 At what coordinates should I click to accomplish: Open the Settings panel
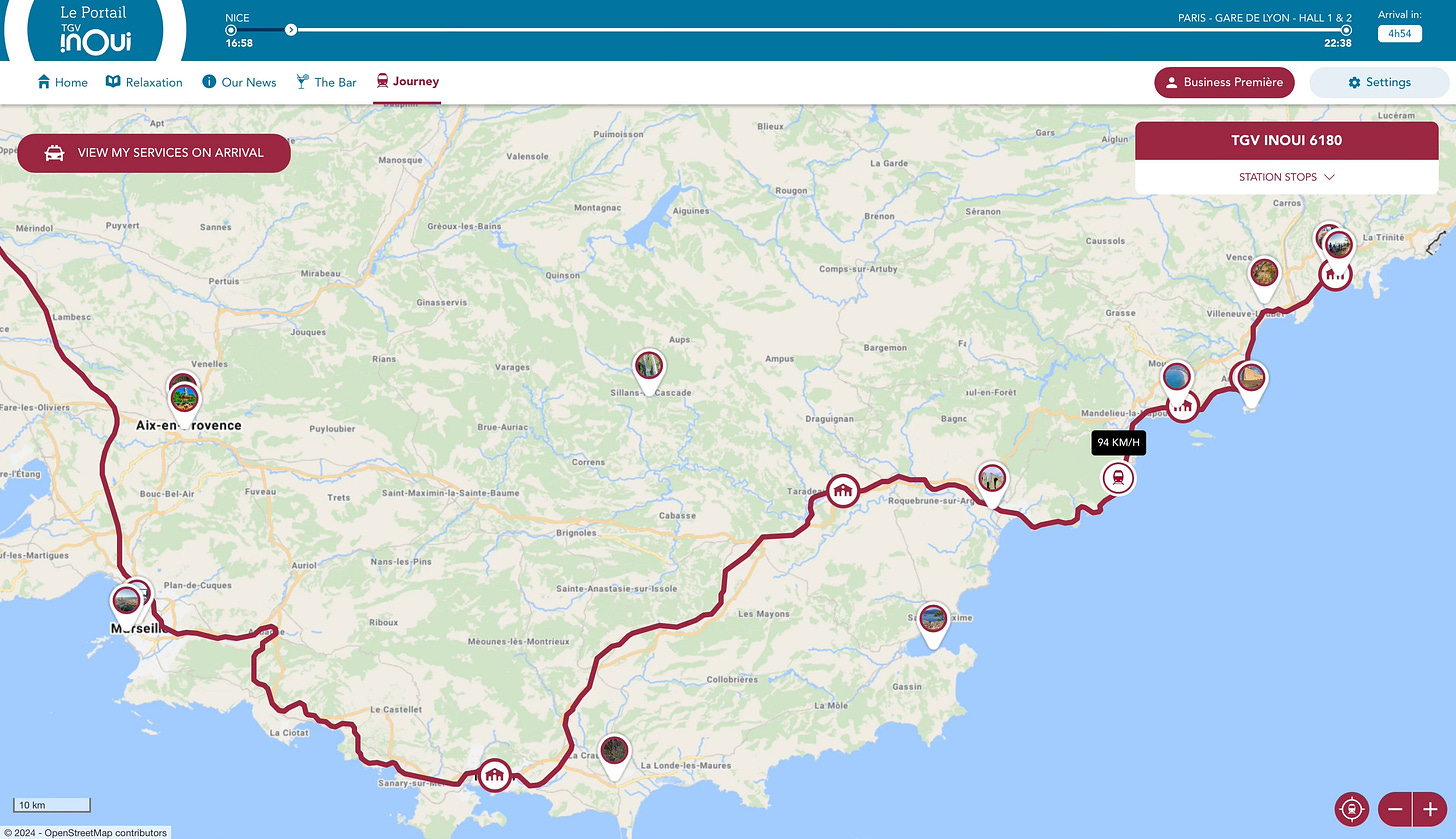[1379, 82]
